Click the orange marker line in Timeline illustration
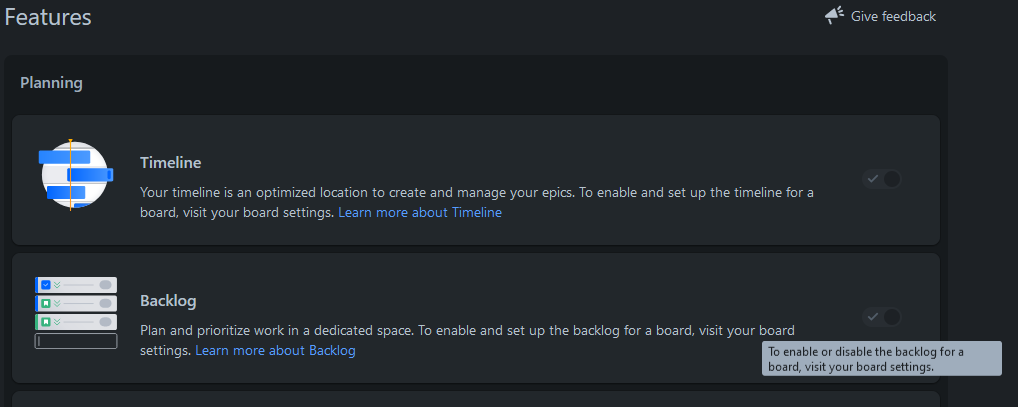The width and height of the screenshot is (1018, 407). pos(71,175)
